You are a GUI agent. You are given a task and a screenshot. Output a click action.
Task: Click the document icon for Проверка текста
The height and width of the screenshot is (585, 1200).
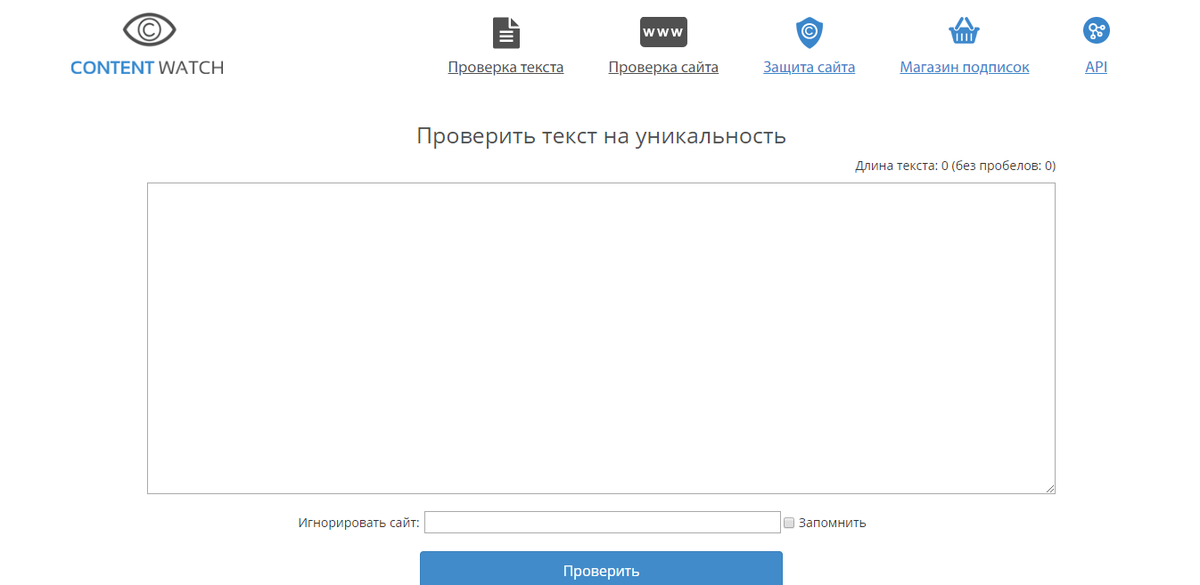[506, 31]
